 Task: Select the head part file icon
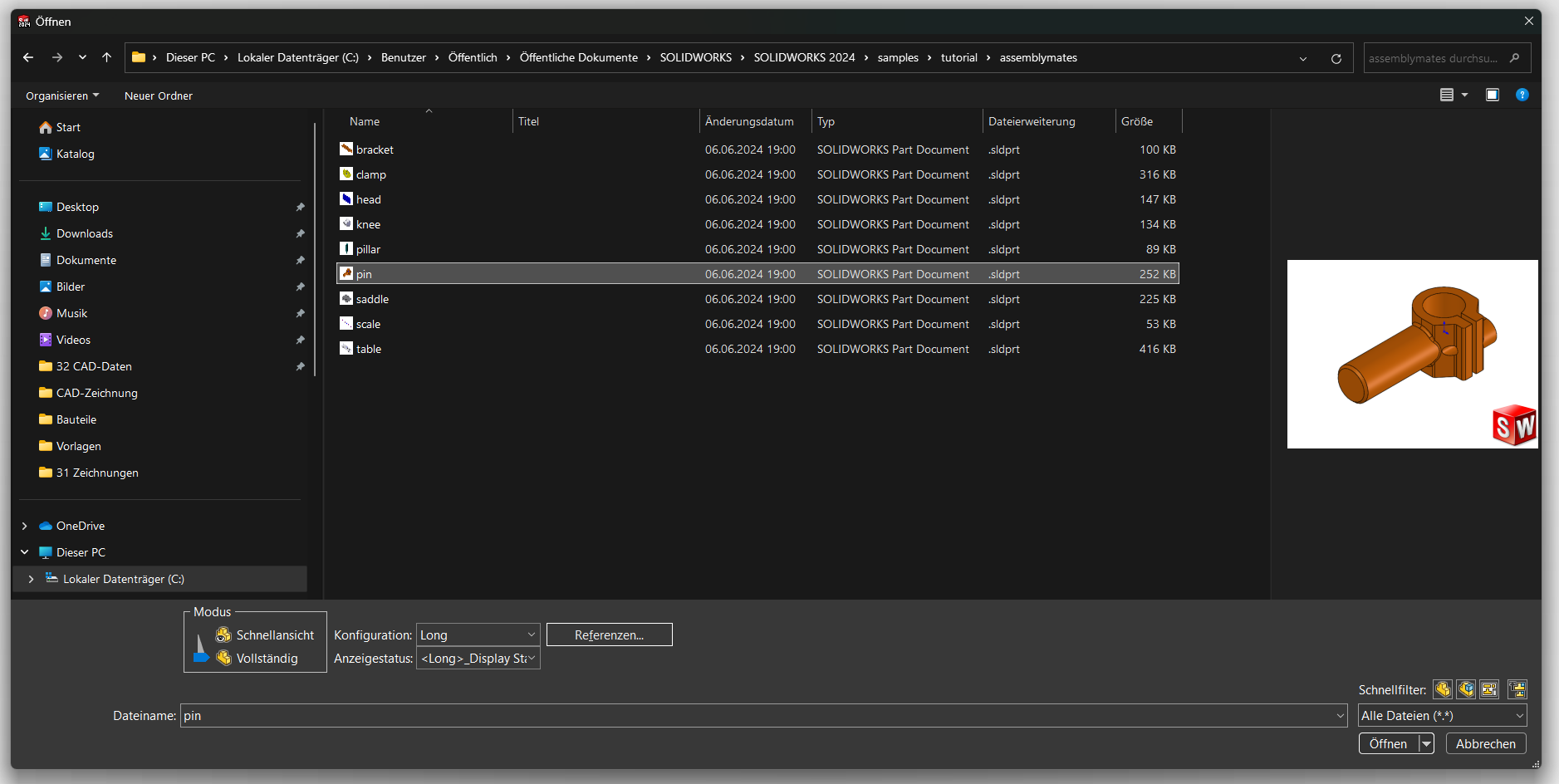pos(346,198)
